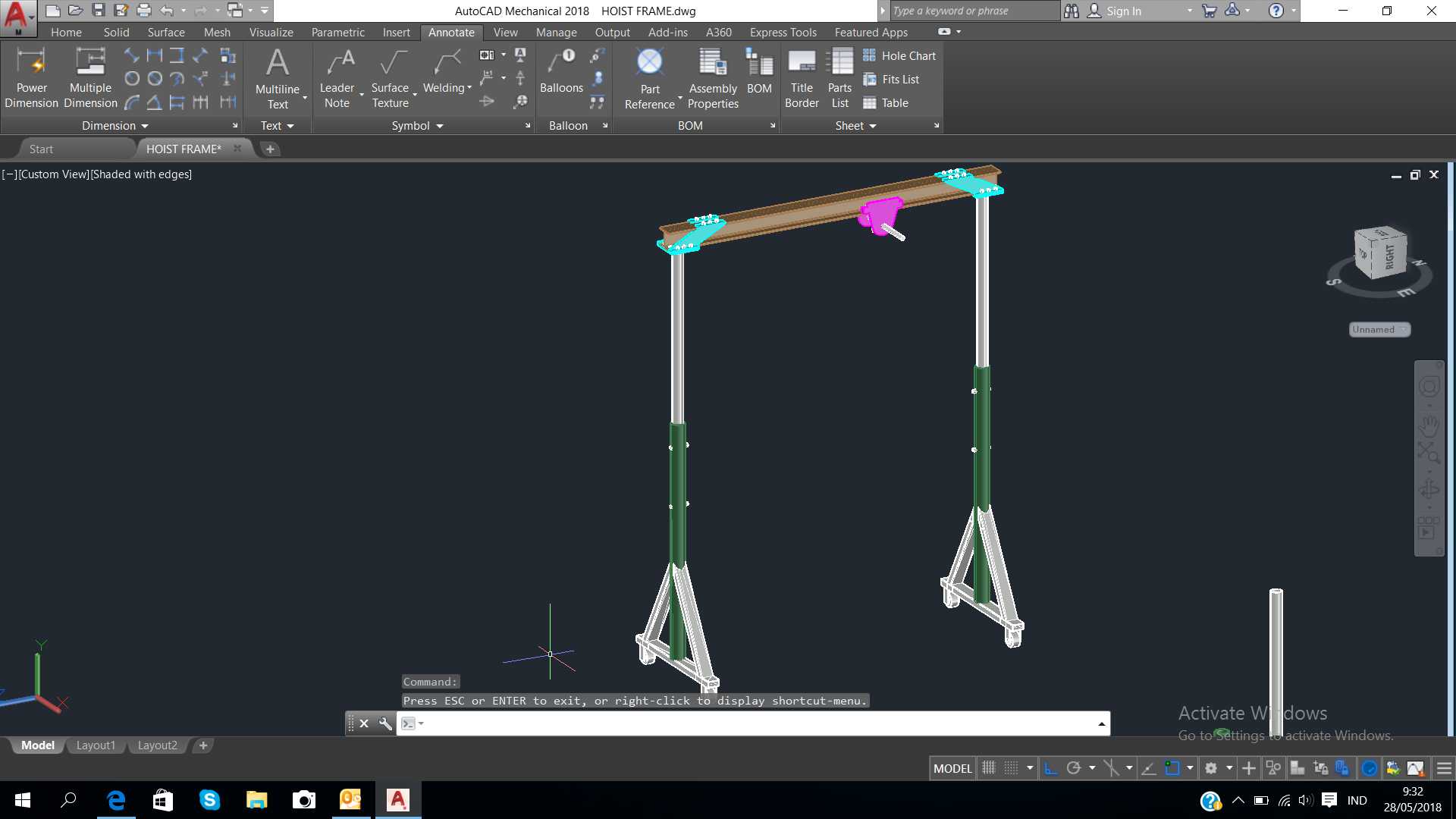Save the drawing using the floppy icon
This screenshot has height=819, width=1456.
(x=99, y=11)
